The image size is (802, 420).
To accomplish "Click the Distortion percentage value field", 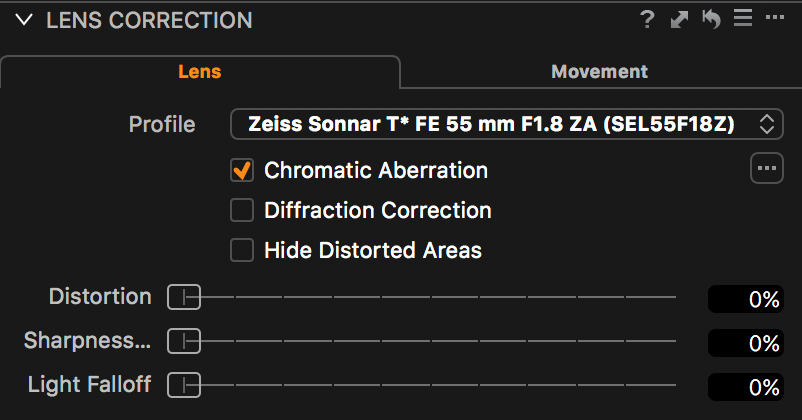I will pos(746,299).
